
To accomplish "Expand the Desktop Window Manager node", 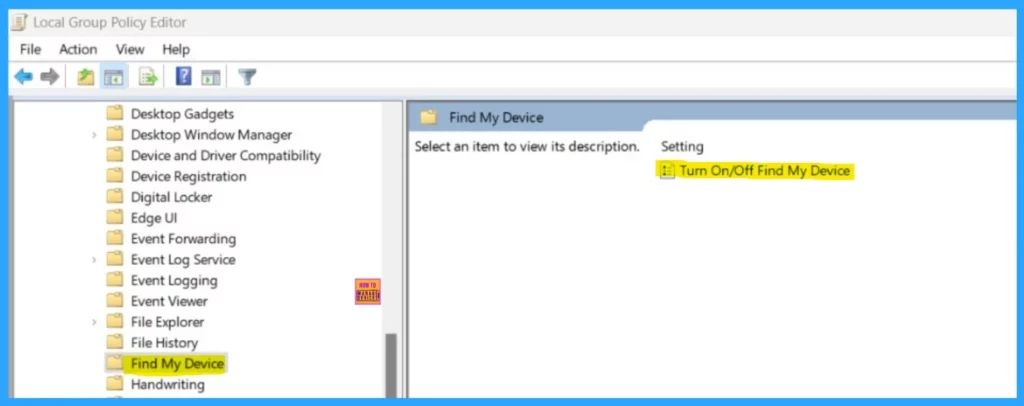I will (94, 135).
